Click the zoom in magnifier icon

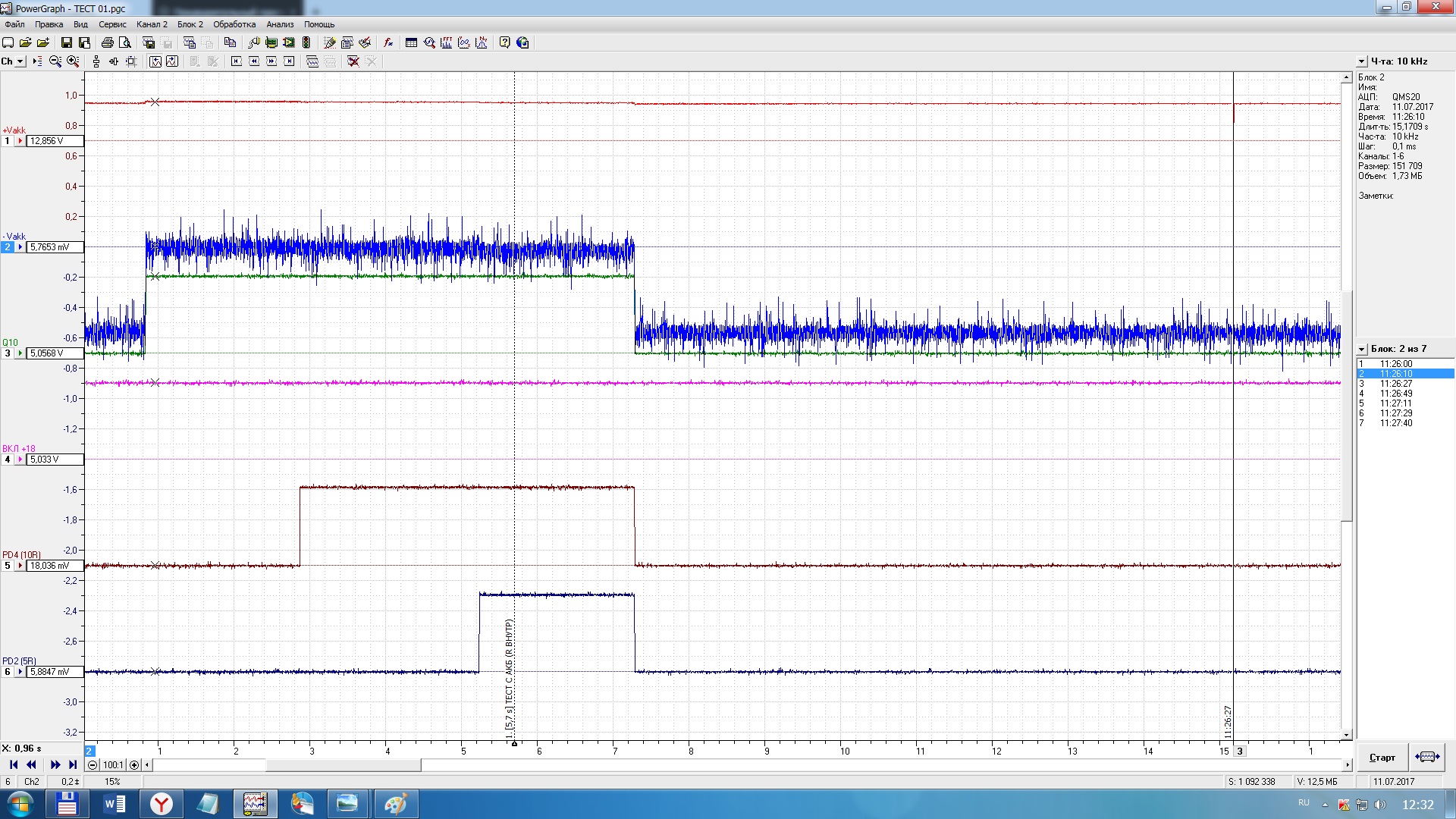pyautogui.click(x=73, y=61)
